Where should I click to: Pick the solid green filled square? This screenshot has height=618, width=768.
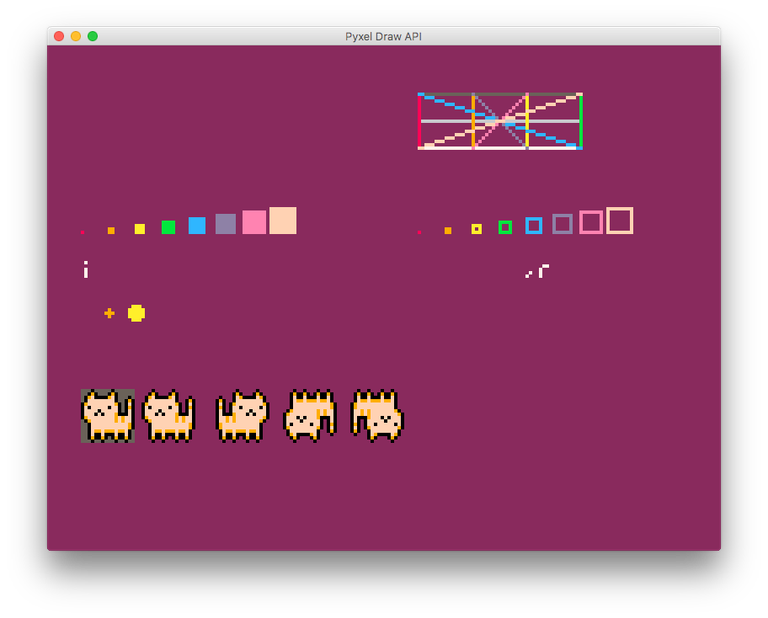click(168, 227)
